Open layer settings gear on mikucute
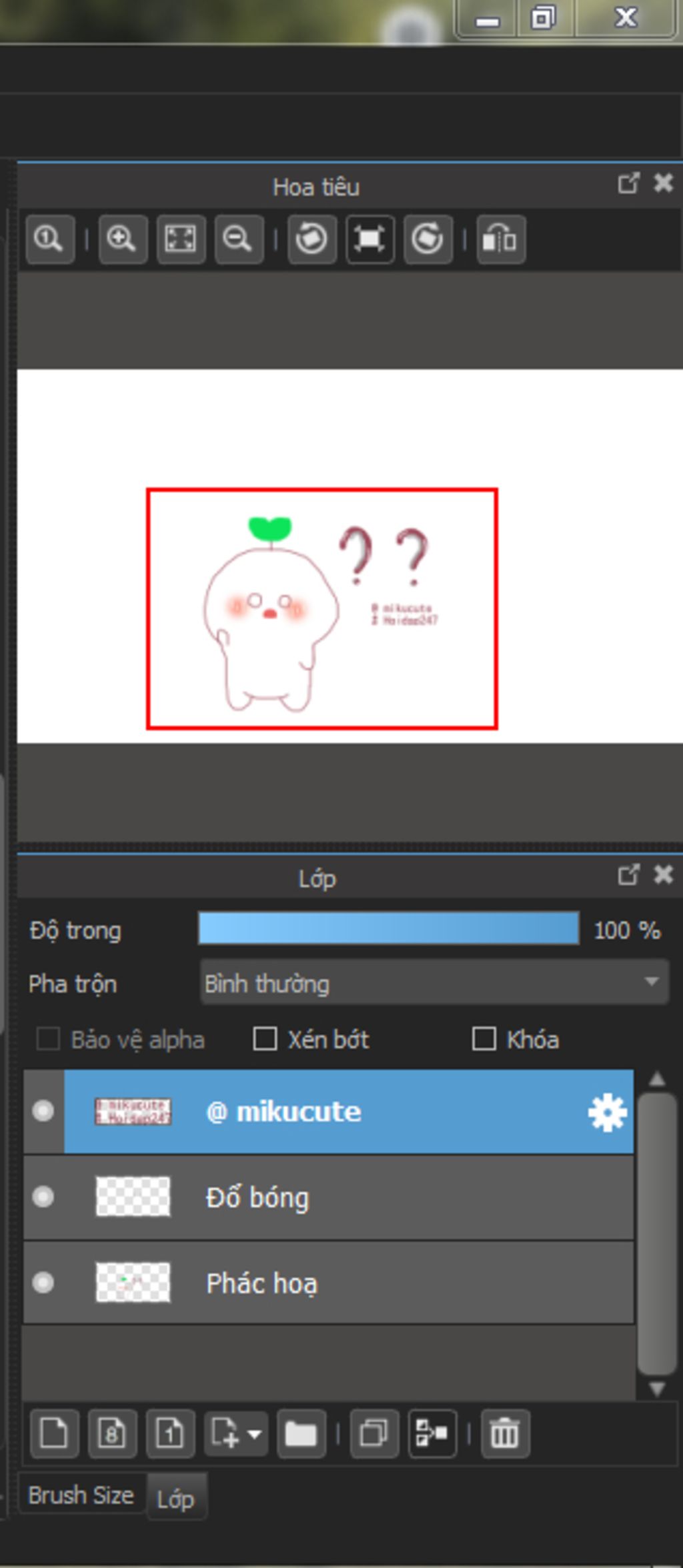This screenshot has height=1568, width=683. pos(607,1112)
